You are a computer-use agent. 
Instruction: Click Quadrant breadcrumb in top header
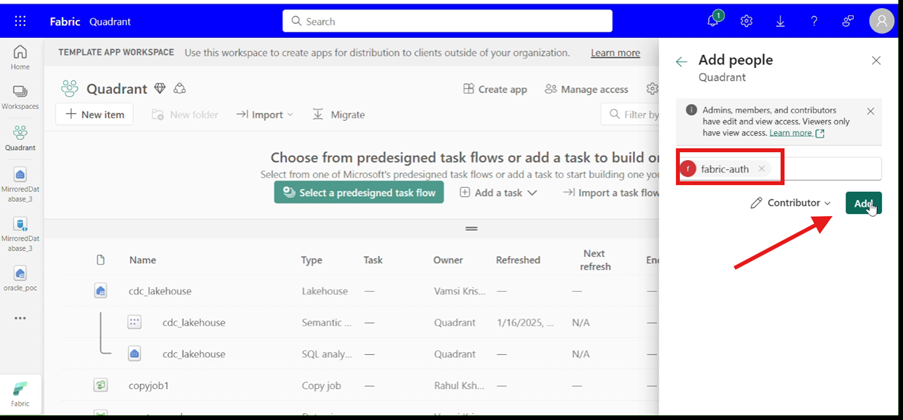(x=110, y=21)
